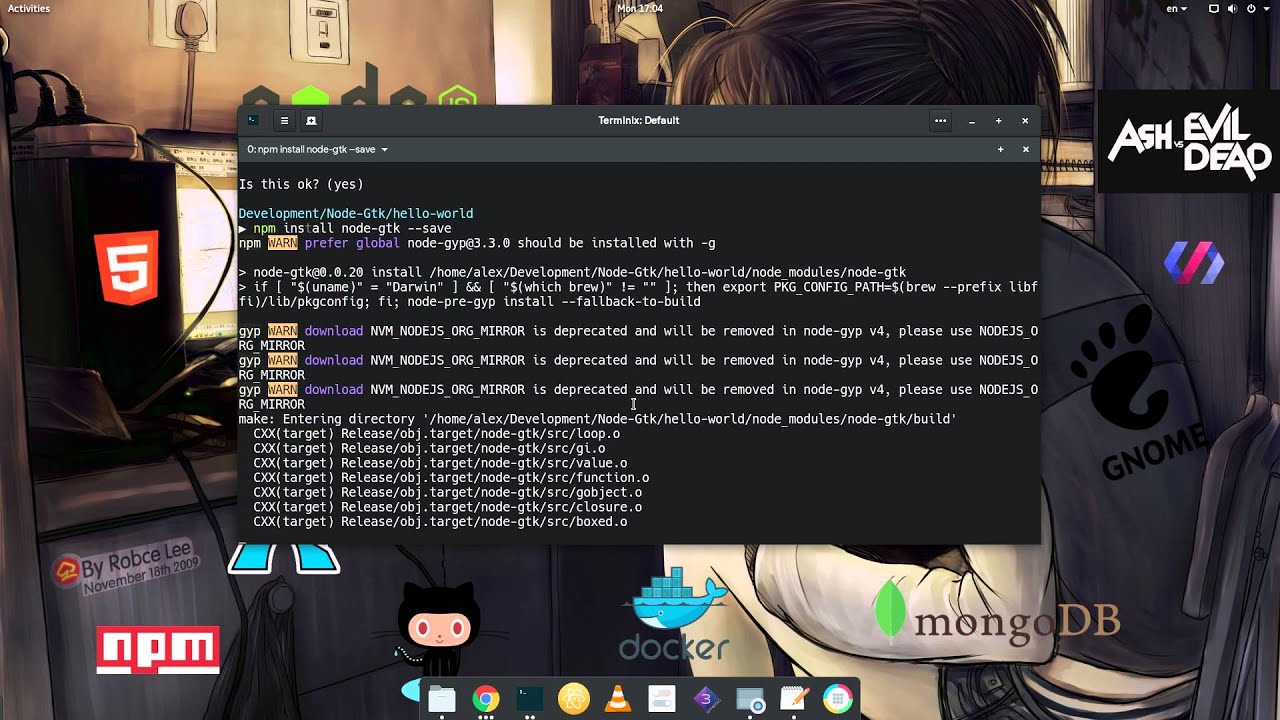Add a new terminal with the plus in the session bar
Viewport: 1280px width, 720px height.
(x=1000, y=149)
